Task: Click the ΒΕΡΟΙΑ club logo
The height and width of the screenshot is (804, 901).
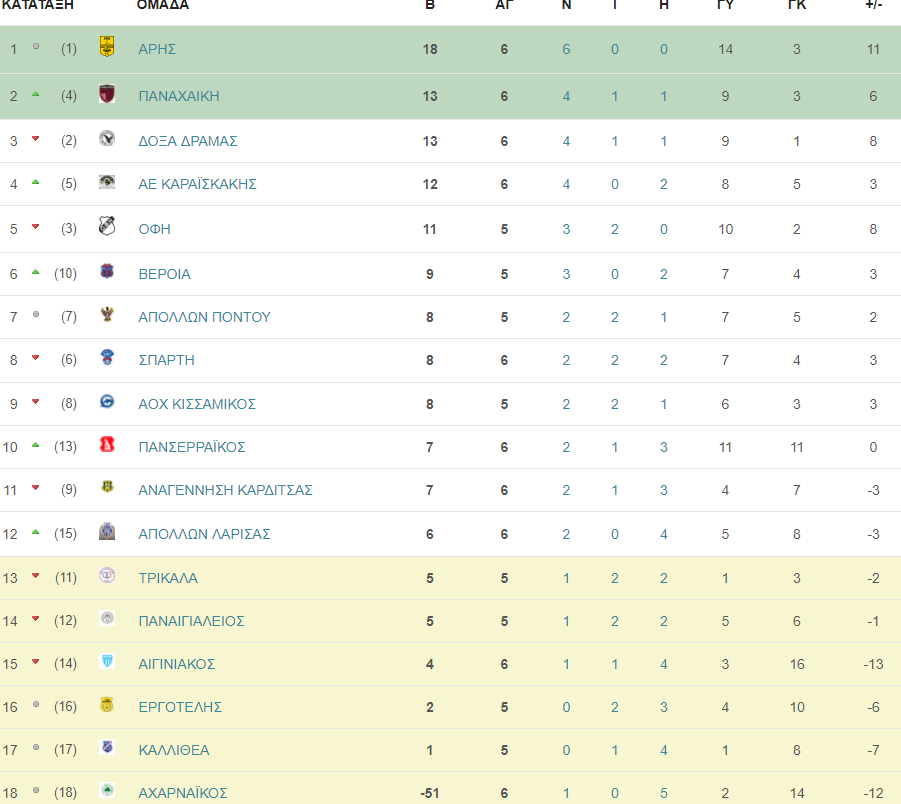Action: click(107, 271)
